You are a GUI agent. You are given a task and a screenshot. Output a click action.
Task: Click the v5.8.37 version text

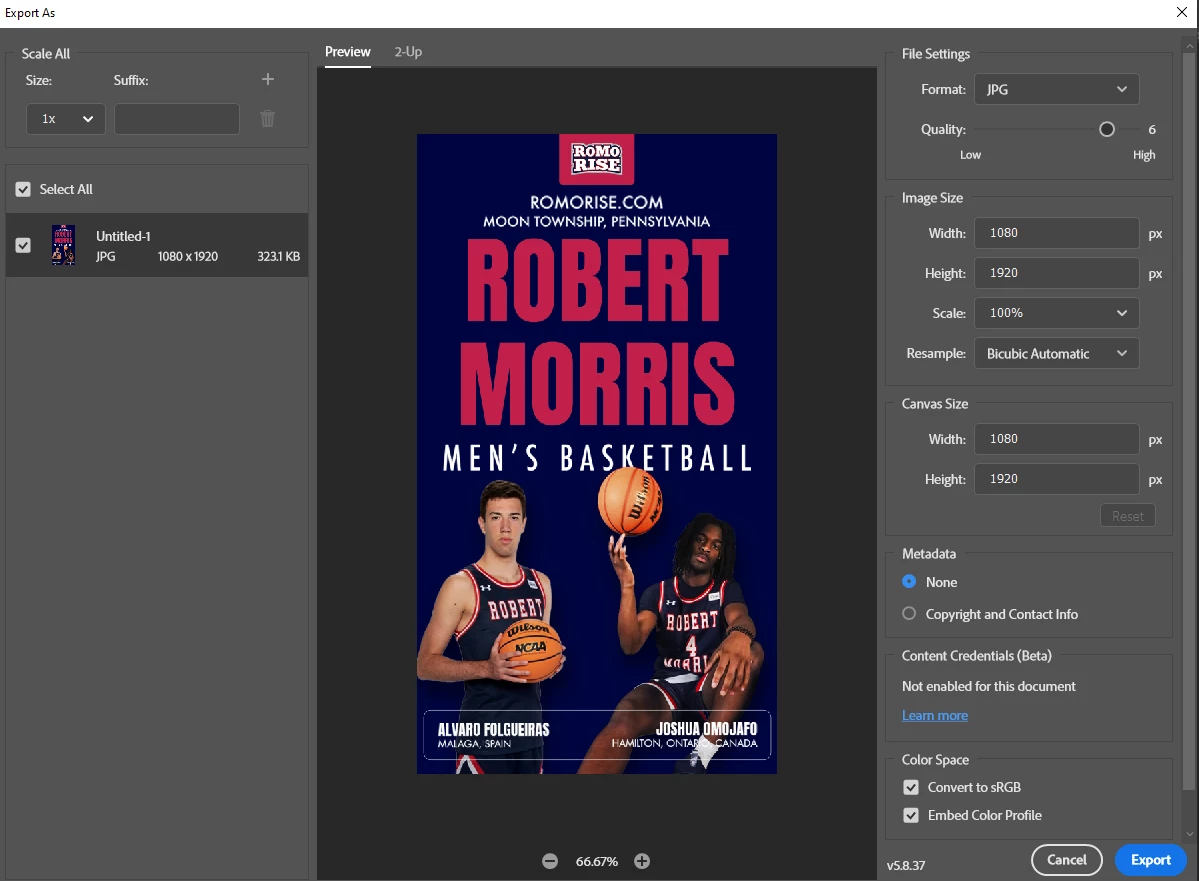906,866
